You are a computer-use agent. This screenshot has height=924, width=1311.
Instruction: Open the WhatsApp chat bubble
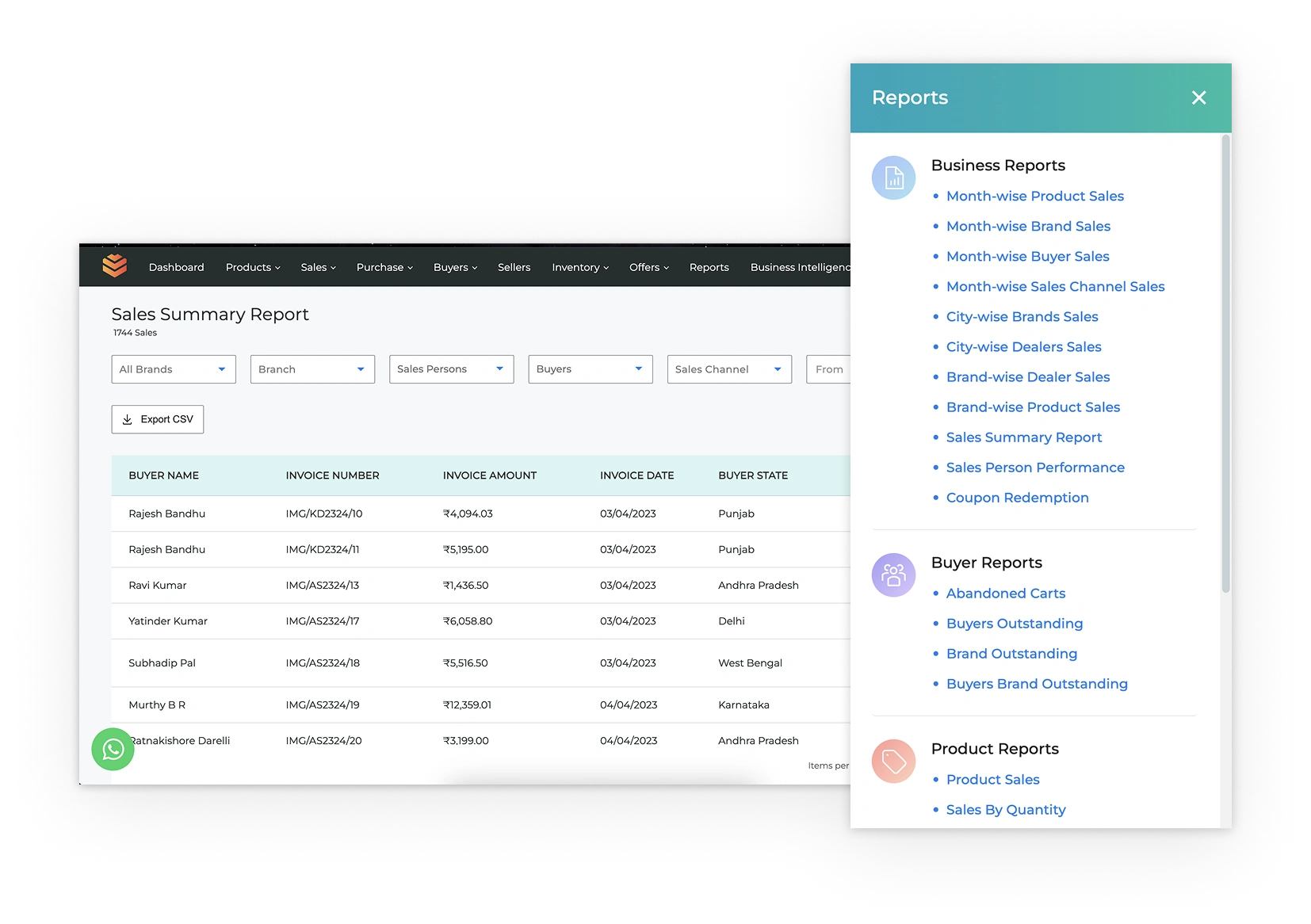[113, 749]
